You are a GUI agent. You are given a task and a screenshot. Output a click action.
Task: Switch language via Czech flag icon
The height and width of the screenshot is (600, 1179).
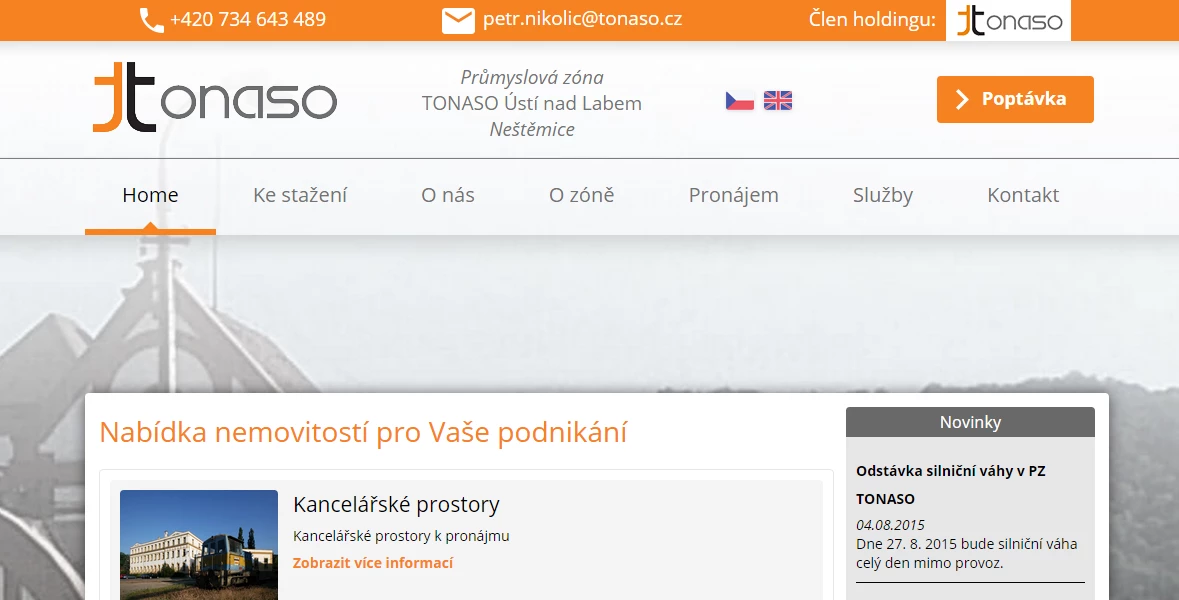coord(740,100)
